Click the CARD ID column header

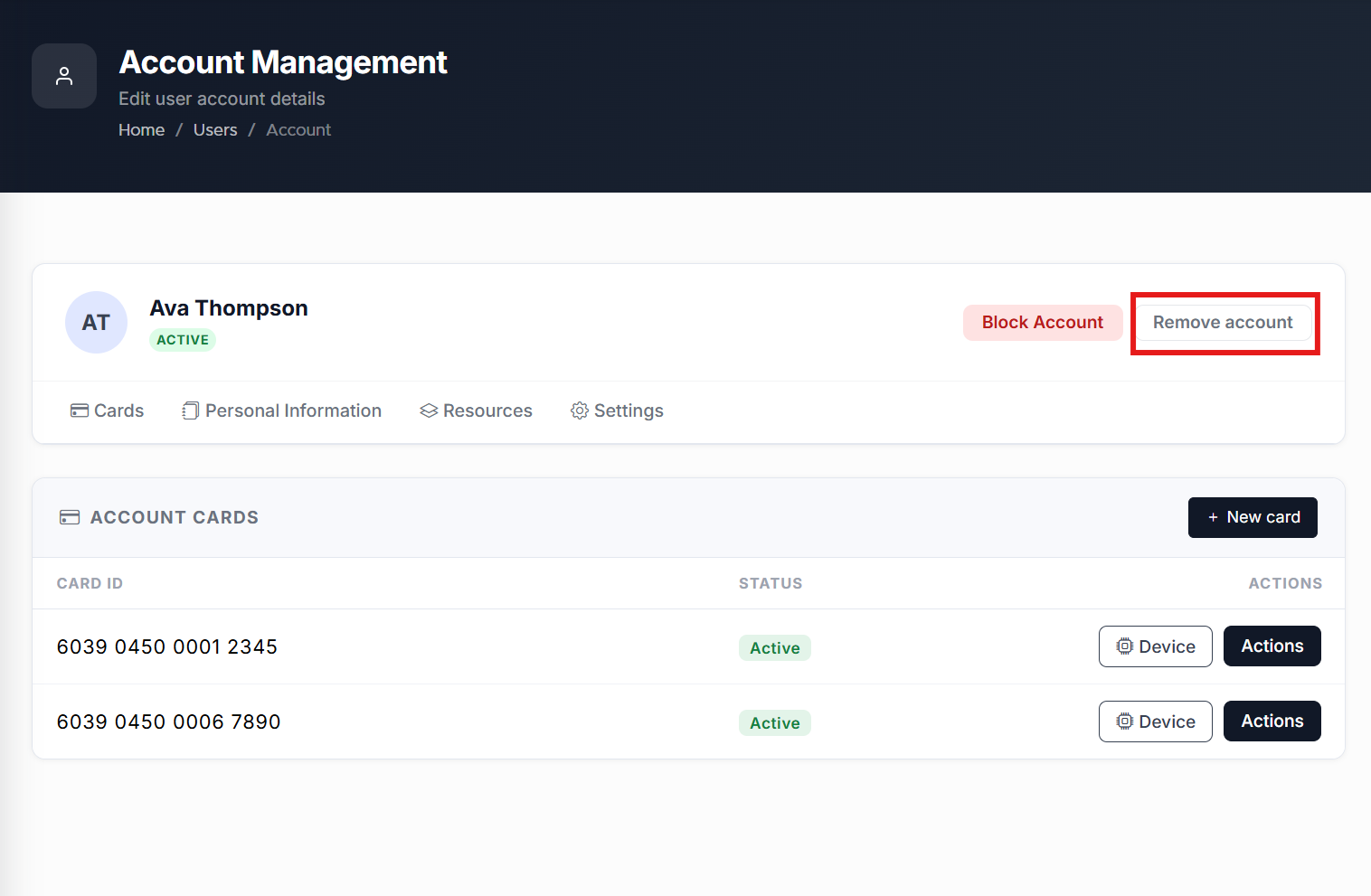coord(90,584)
